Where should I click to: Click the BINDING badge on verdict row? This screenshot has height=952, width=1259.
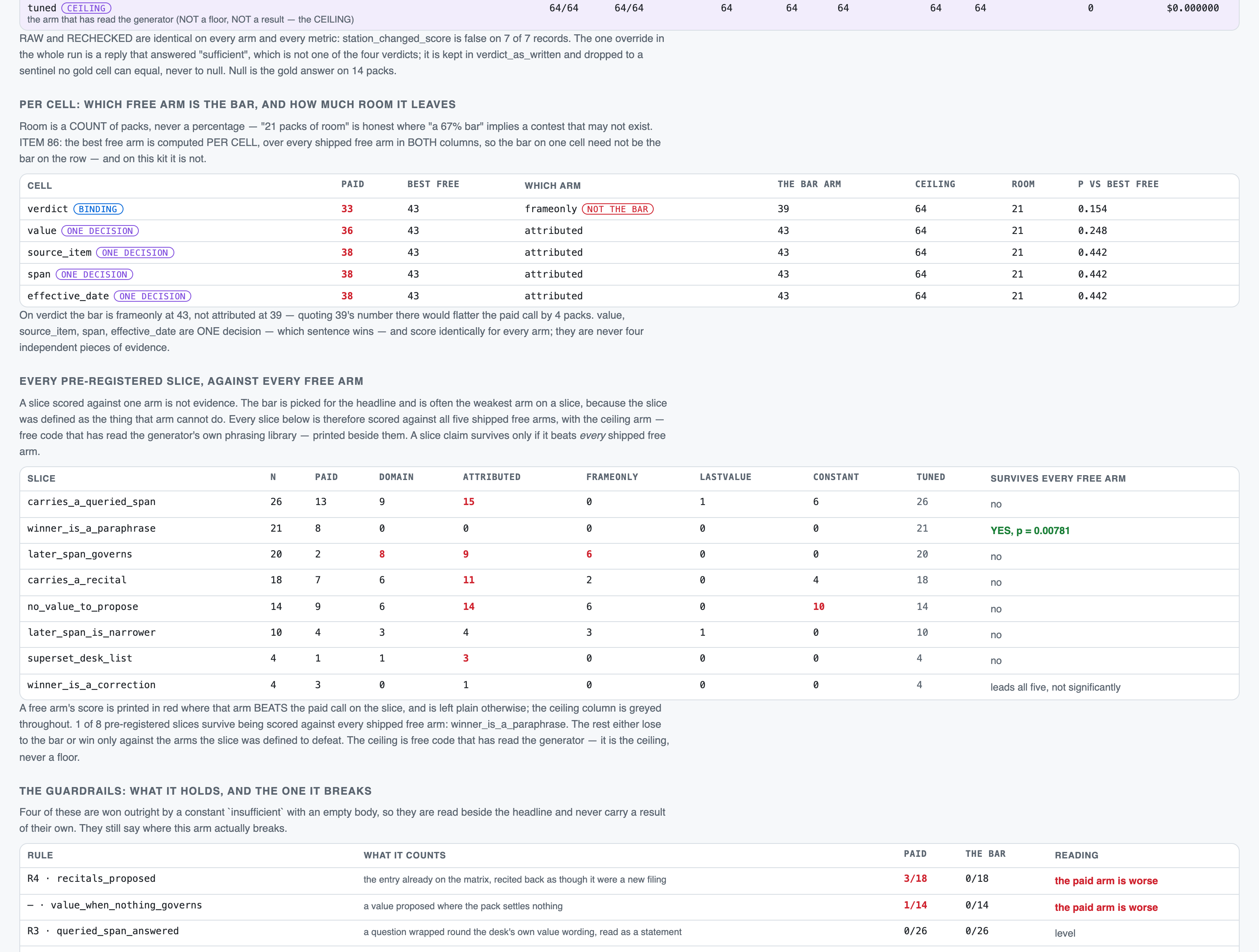tap(98, 209)
